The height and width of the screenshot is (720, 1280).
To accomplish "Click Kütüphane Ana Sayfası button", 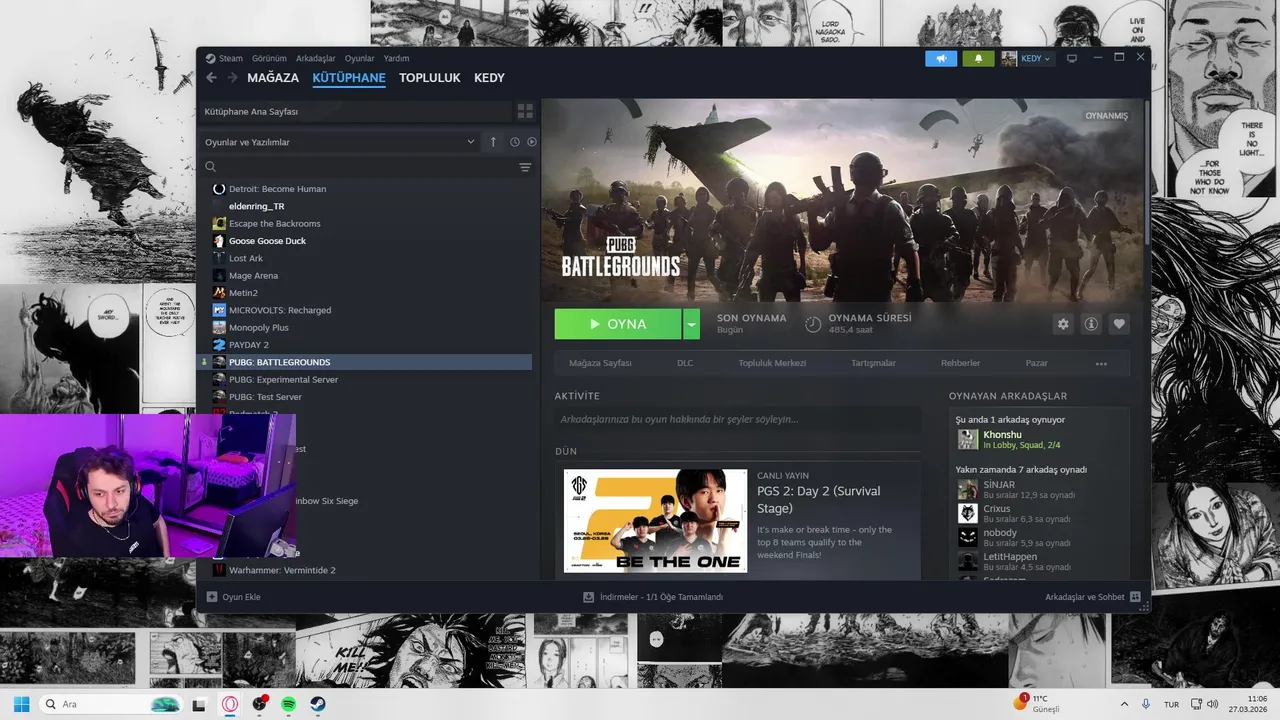I will [354, 111].
